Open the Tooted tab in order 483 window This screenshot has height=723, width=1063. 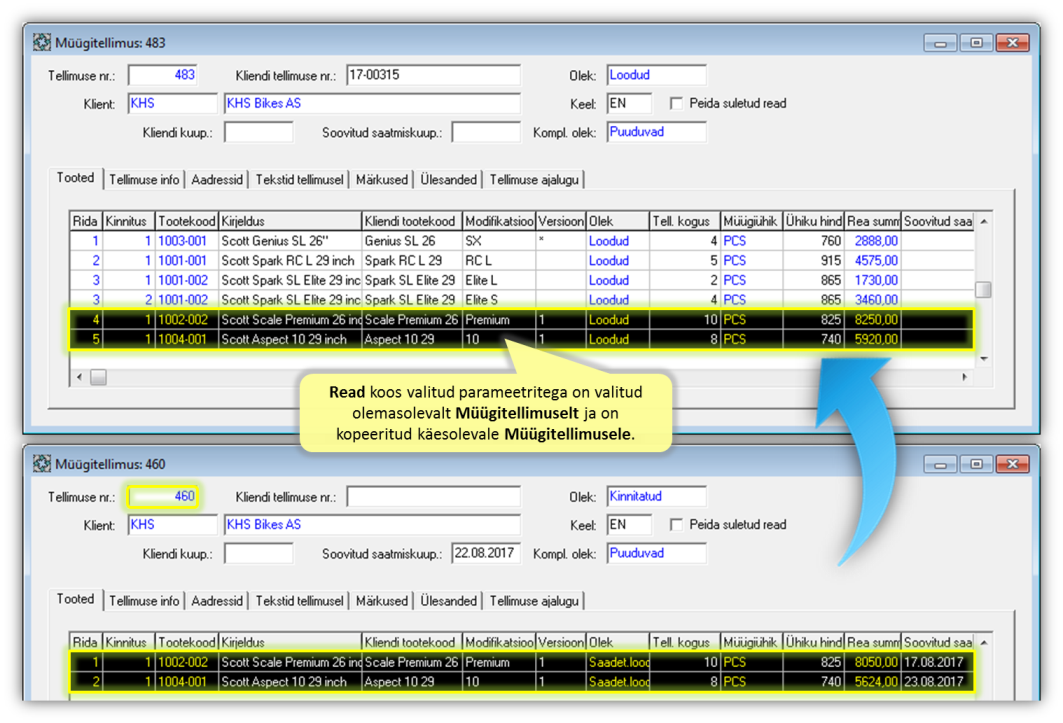tap(75, 178)
